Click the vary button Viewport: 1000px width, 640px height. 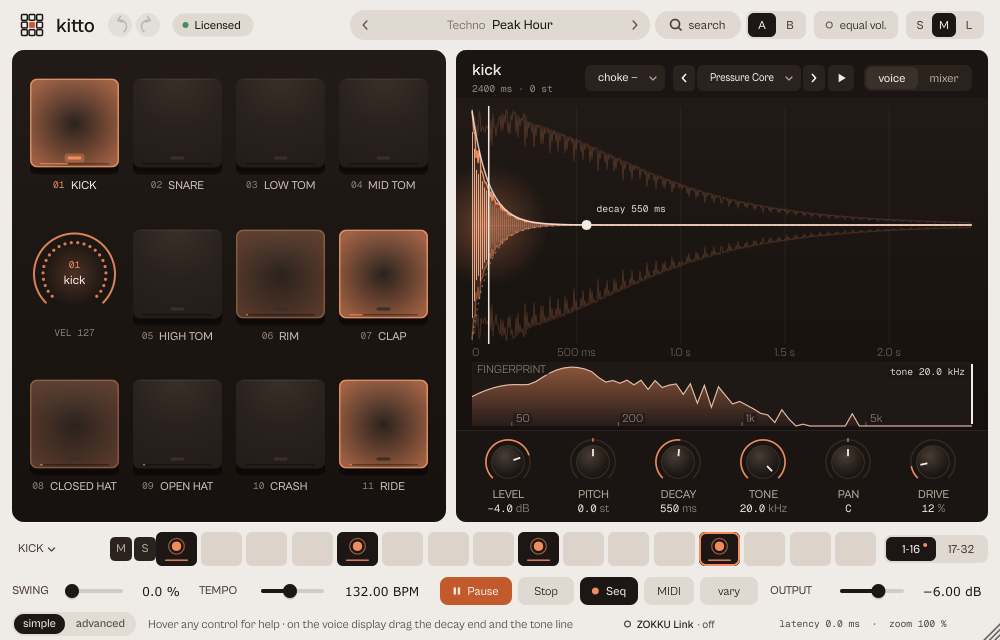tap(729, 591)
